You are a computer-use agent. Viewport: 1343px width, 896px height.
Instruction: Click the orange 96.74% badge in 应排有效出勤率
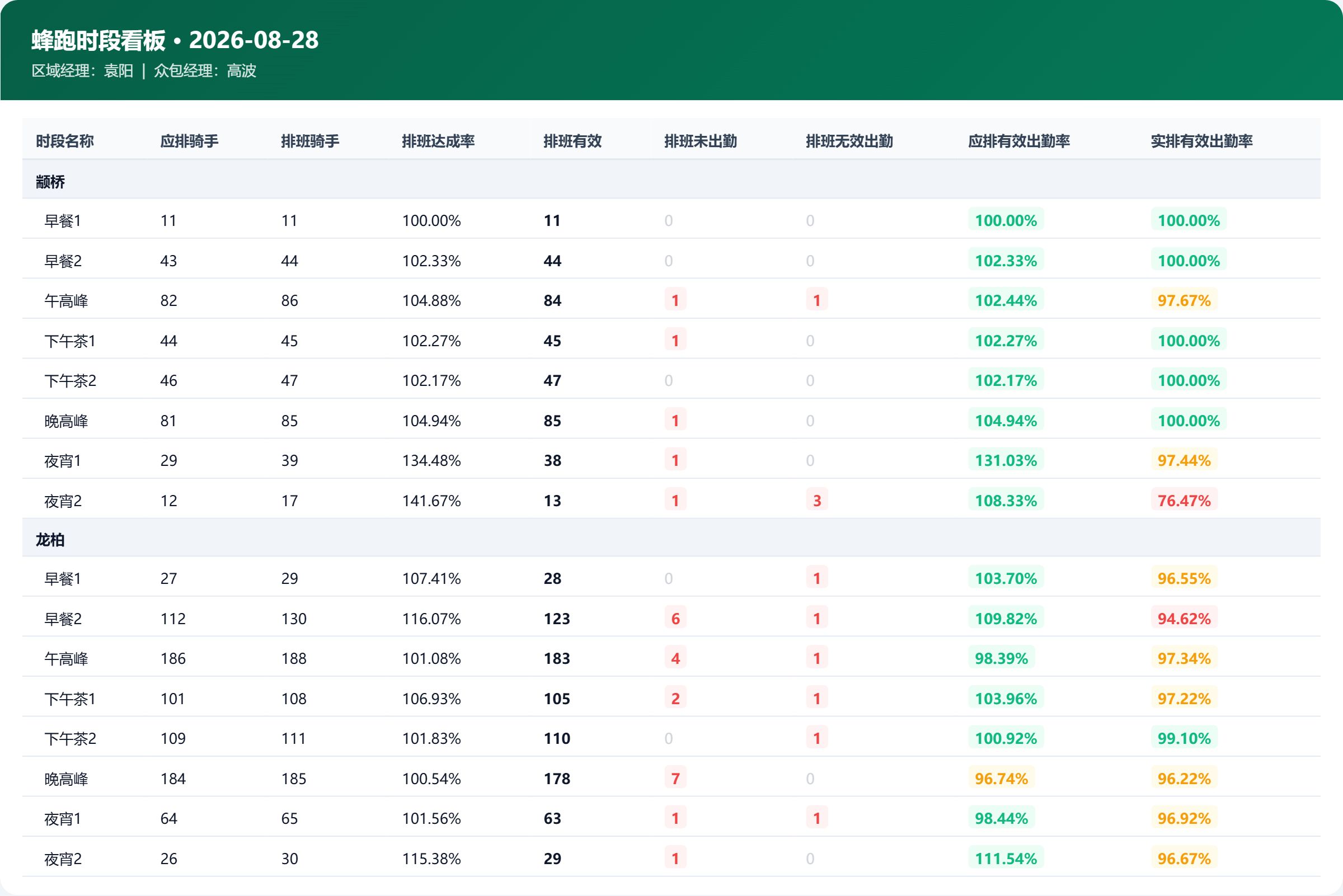1001,779
